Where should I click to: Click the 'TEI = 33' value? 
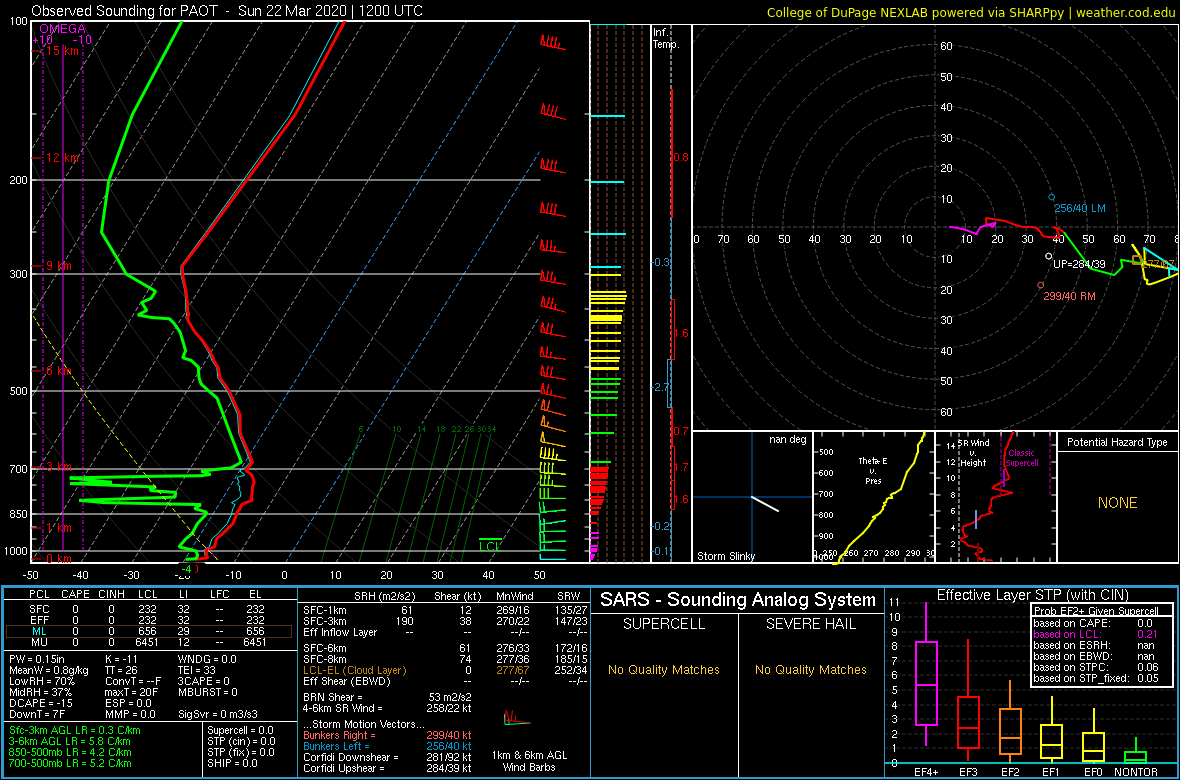[197, 669]
